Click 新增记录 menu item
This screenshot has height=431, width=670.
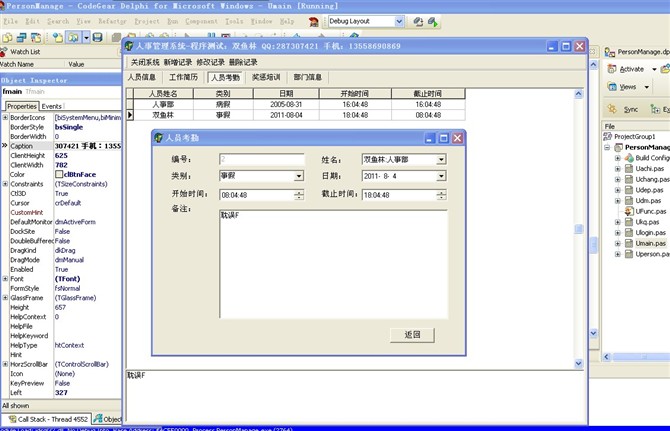click(x=178, y=62)
